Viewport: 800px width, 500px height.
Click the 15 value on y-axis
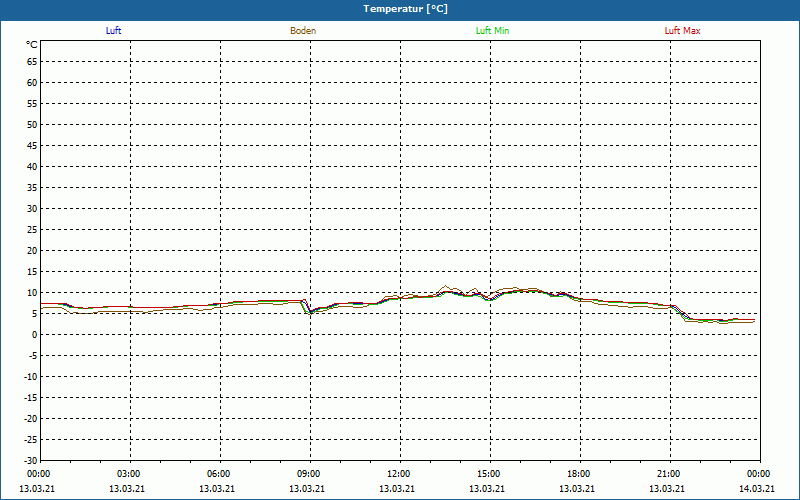[x=32, y=272]
